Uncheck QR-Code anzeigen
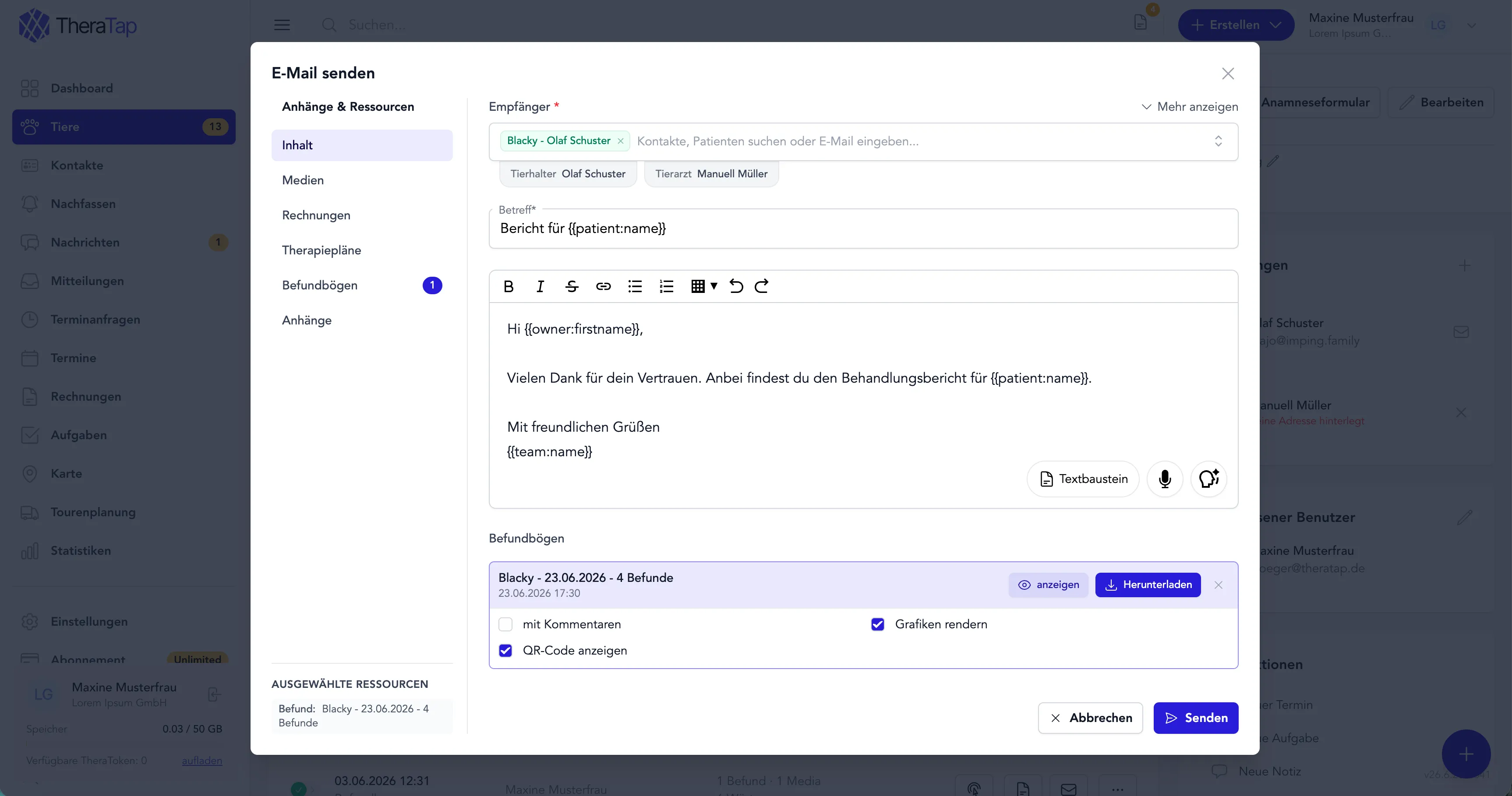 [x=505, y=651]
